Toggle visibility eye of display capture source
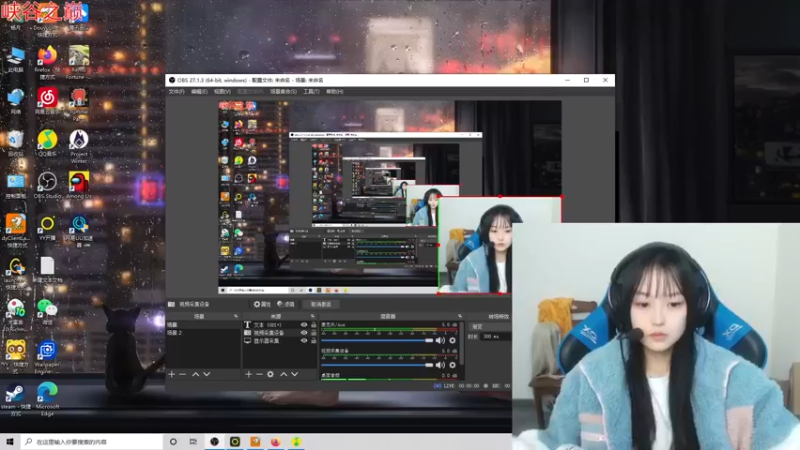This screenshot has height=450, width=800. coord(304,341)
